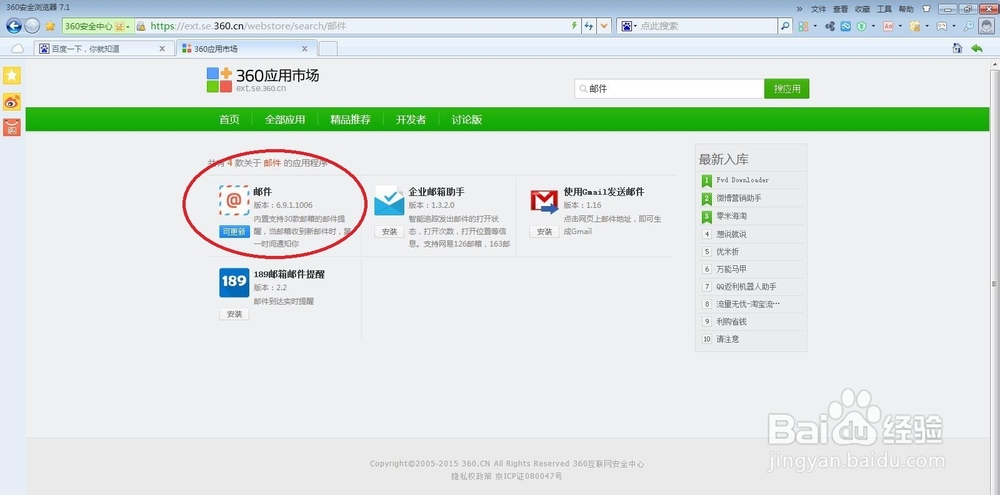Viewport: 1000px width, 495px height.
Task: Click the yellow notes extension icon
Action: point(915,26)
